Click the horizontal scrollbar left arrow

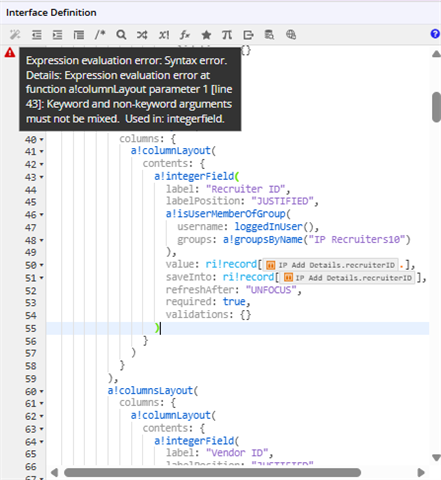pos(54,473)
